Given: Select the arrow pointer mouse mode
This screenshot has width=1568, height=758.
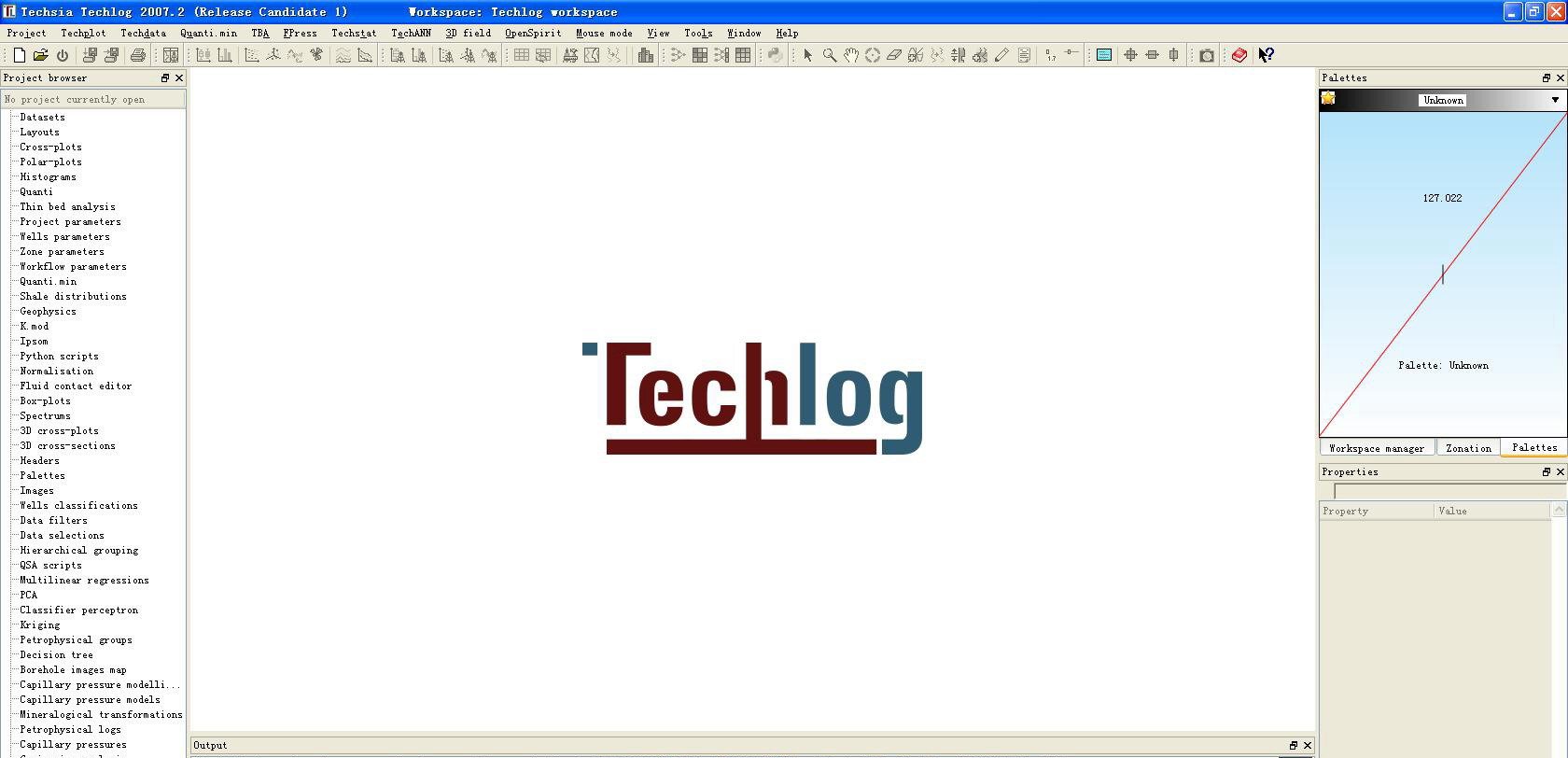Looking at the screenshot, I should coord(808,55).
